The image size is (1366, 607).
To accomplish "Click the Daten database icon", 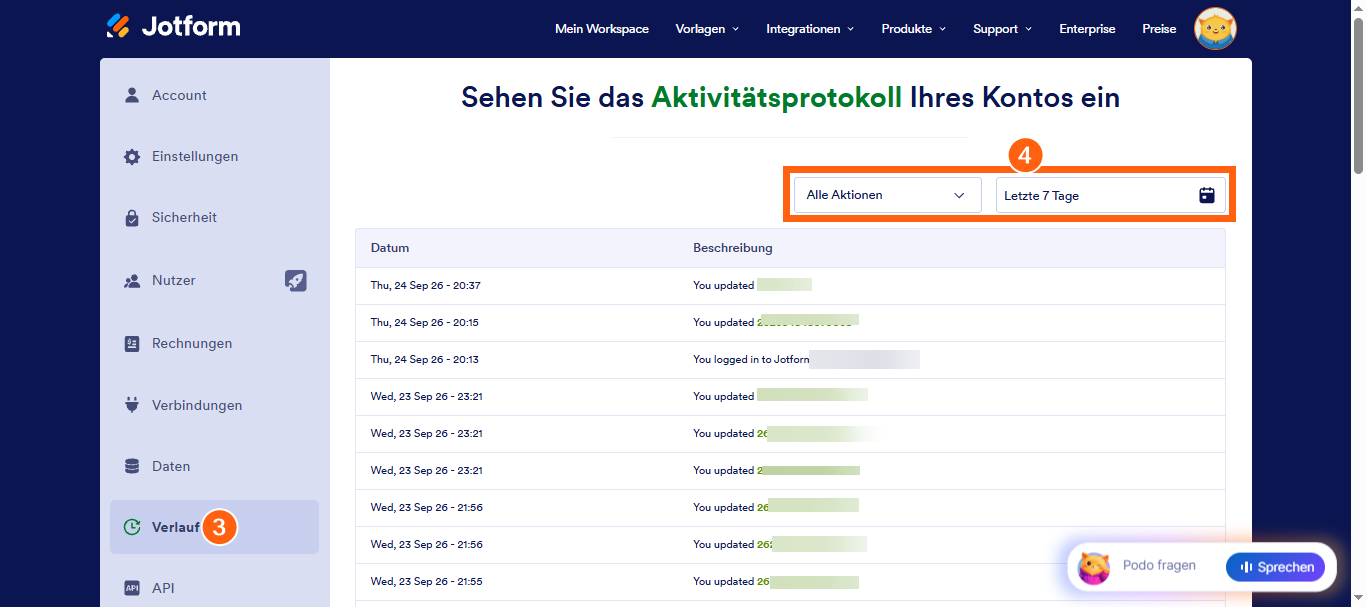I will click(131, 466).
